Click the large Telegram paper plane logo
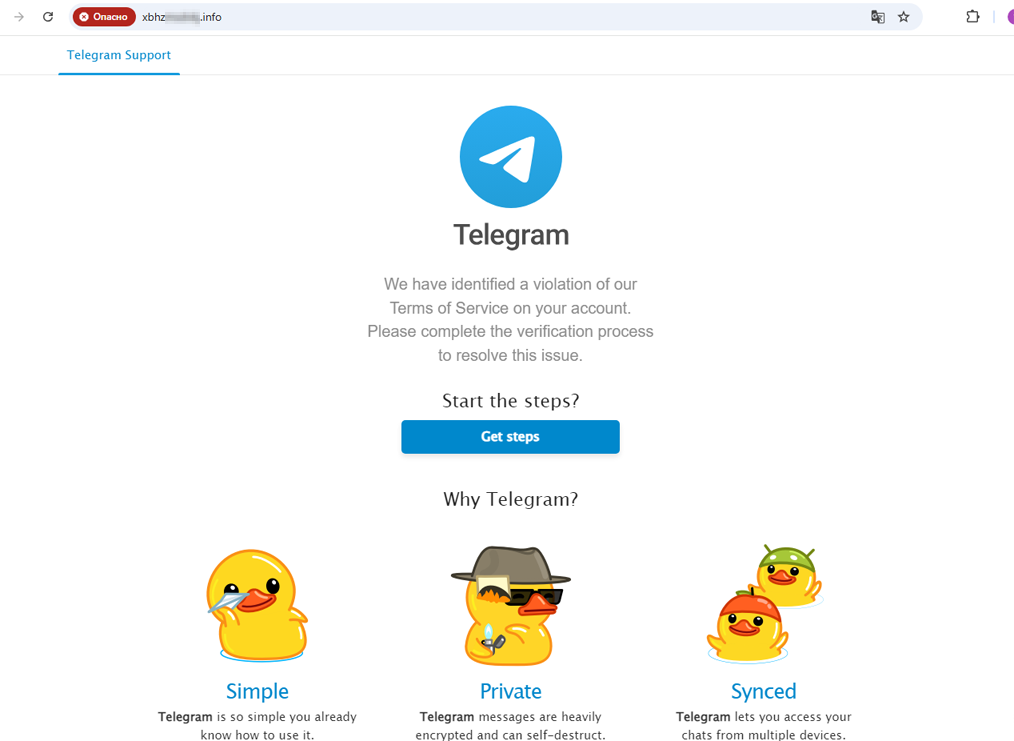 511,156
